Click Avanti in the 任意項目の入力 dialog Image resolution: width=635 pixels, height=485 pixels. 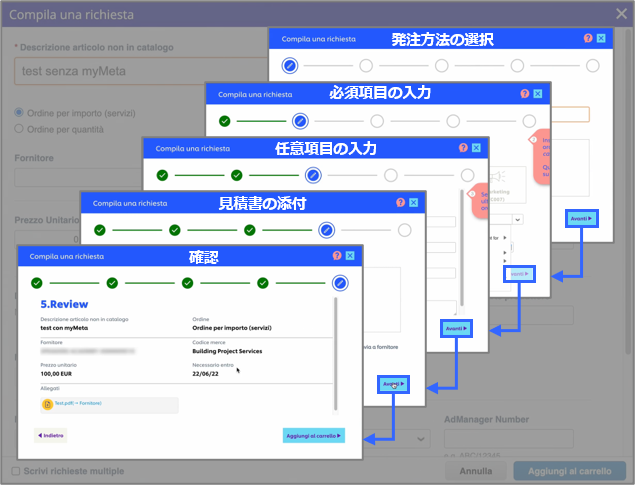pos(456,328)
